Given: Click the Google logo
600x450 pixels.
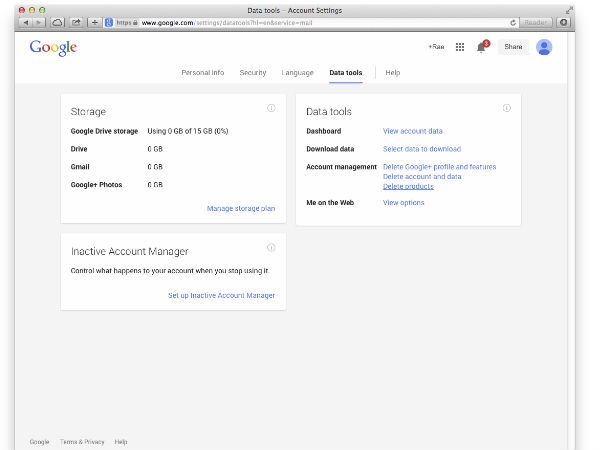Looking at the screenshot, I should tap(53, 48).
